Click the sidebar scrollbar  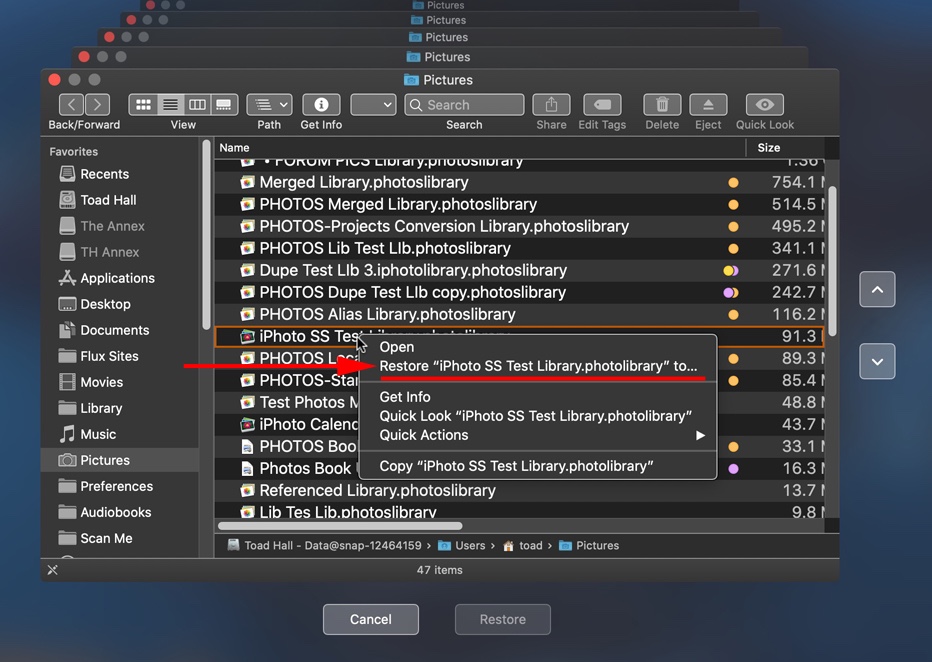pyautogui.click(x=206, y=234)
